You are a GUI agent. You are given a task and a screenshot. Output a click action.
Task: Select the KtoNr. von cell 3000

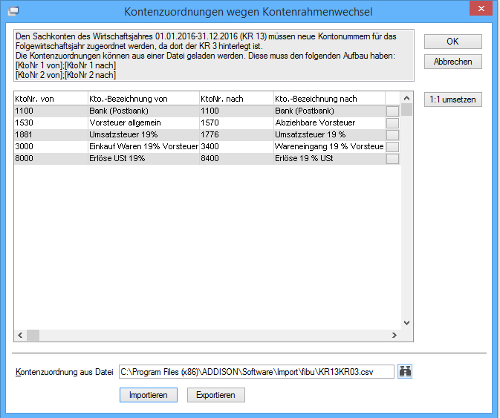pyautogui.click(x=51, y=146)
